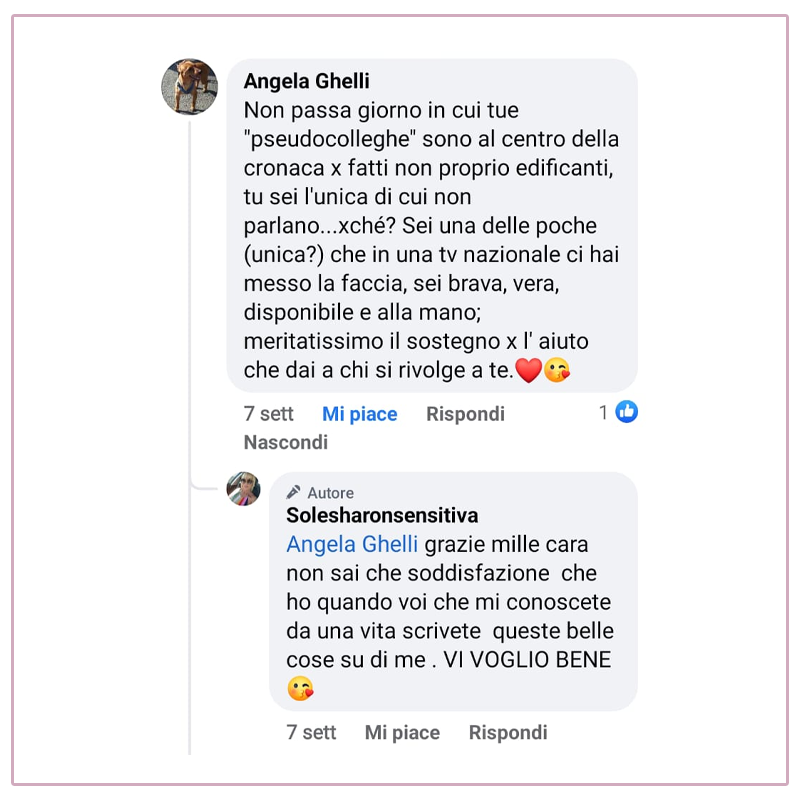Reply to Solesharonsensitiva's comment
Image resolution: width=800 pixels, height=800 pixels.
click(508, 733)
